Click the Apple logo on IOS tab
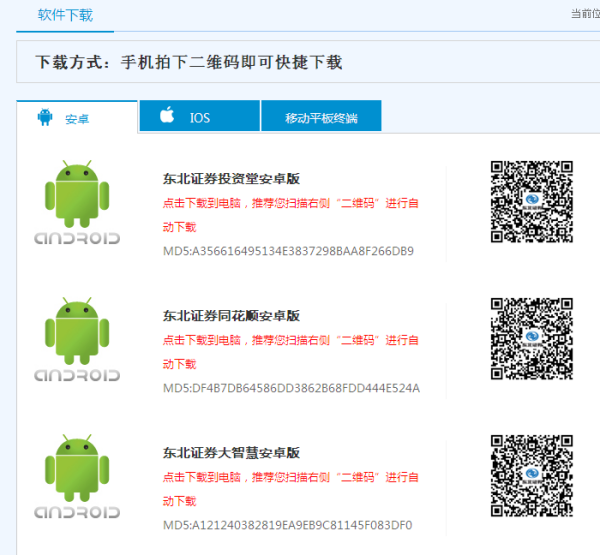Image resolution: width=600 pixels, height=555 pixels. click(167, 114)
